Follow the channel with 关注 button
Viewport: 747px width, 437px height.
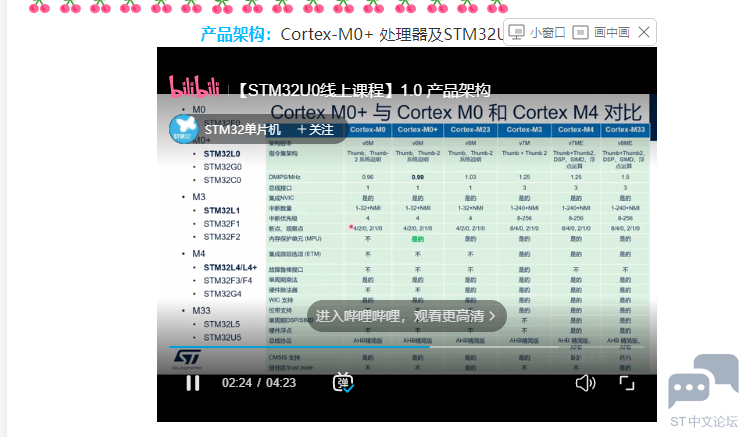click(x=315, y=130)
